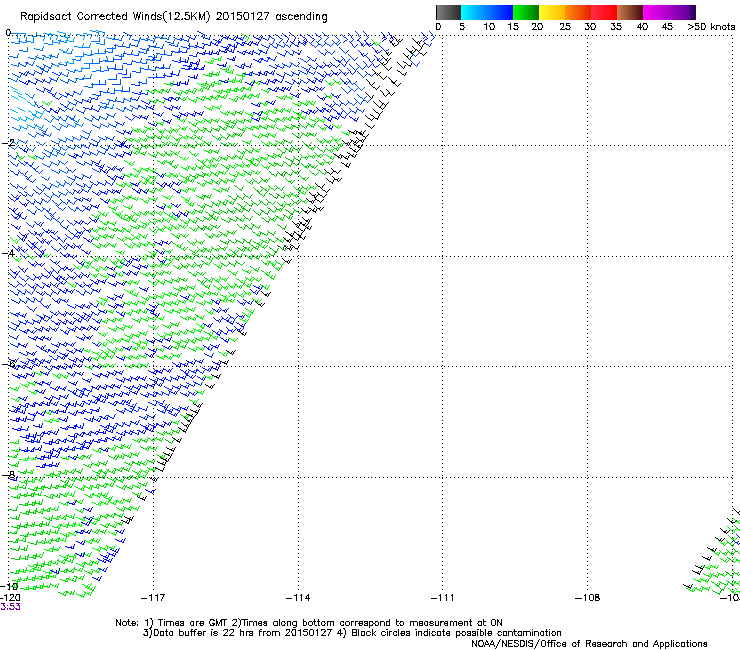
Task: Click the '10' legend scale number
Action: tap(489, 27)
